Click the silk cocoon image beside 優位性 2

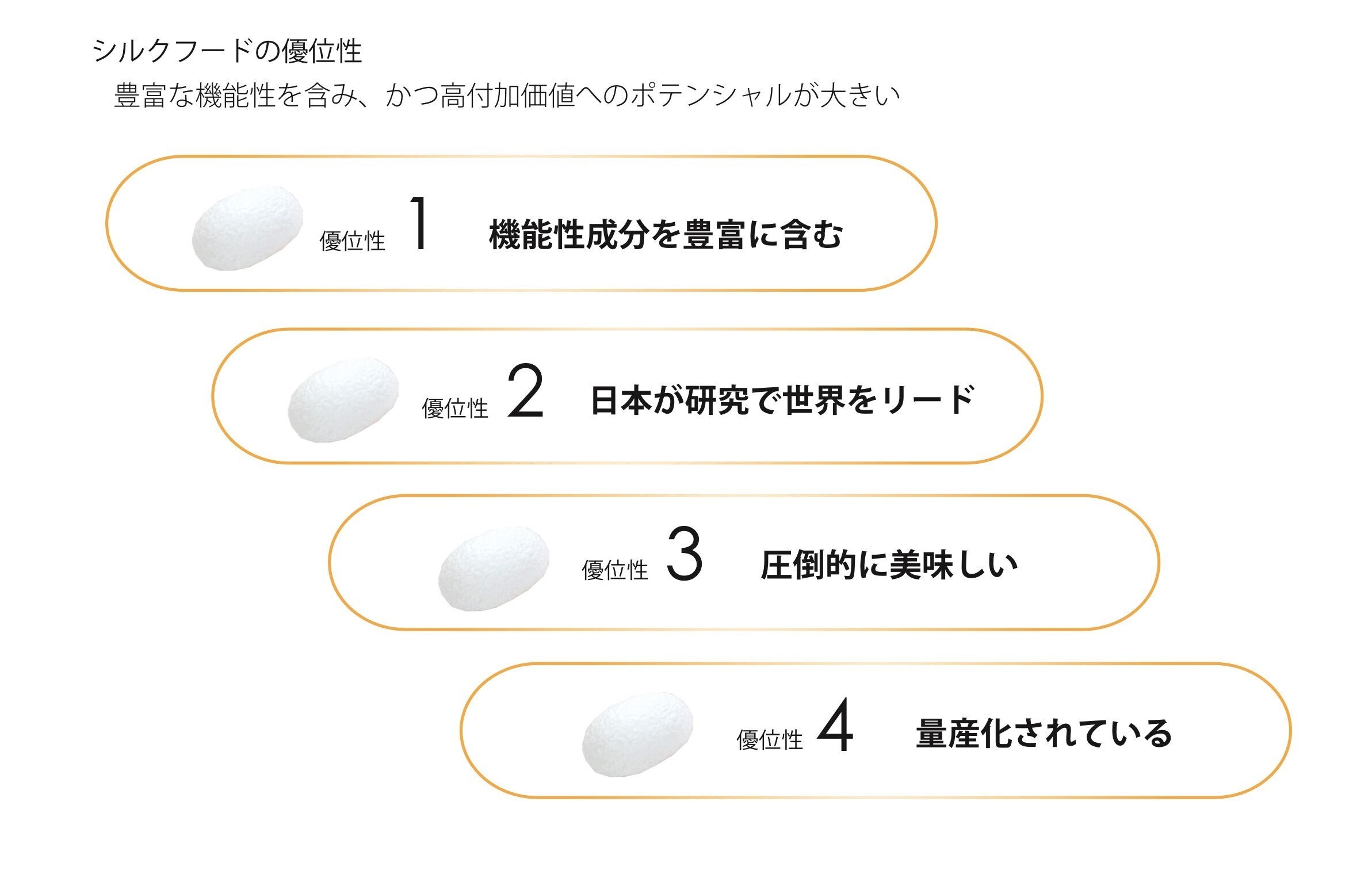point(343,400)
